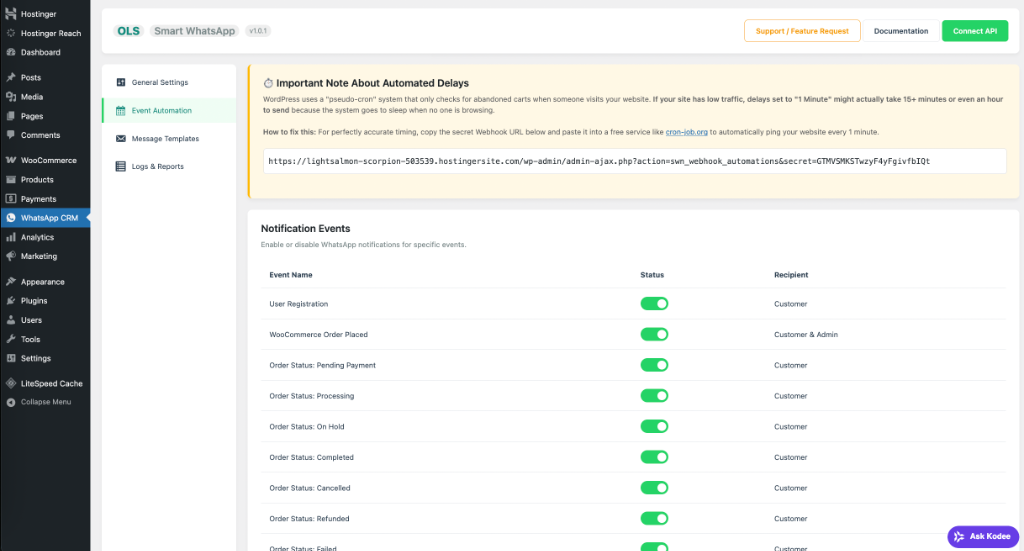Click the Appearance brush icon
The width and height of the screenshot is (1024, 551).
click(x=10, y=281)
